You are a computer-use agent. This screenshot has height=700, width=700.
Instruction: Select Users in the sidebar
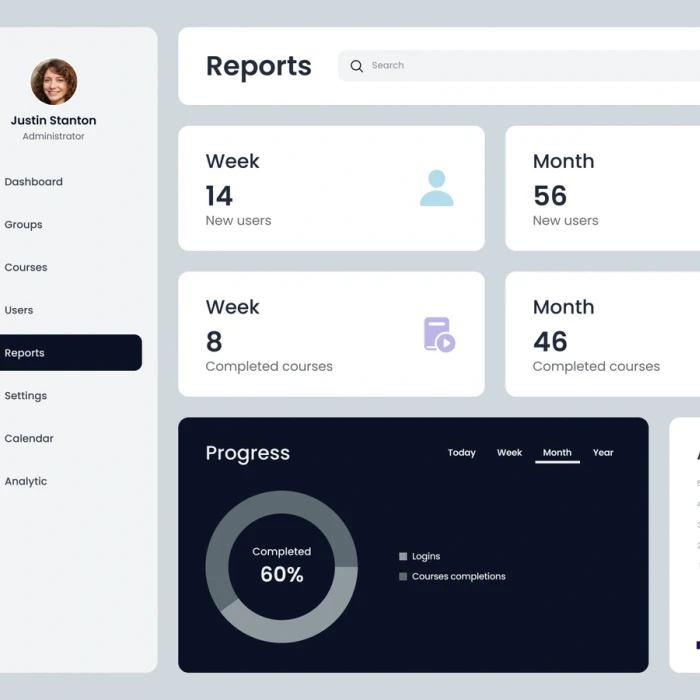pyautogui.click(x=19, y=310)
